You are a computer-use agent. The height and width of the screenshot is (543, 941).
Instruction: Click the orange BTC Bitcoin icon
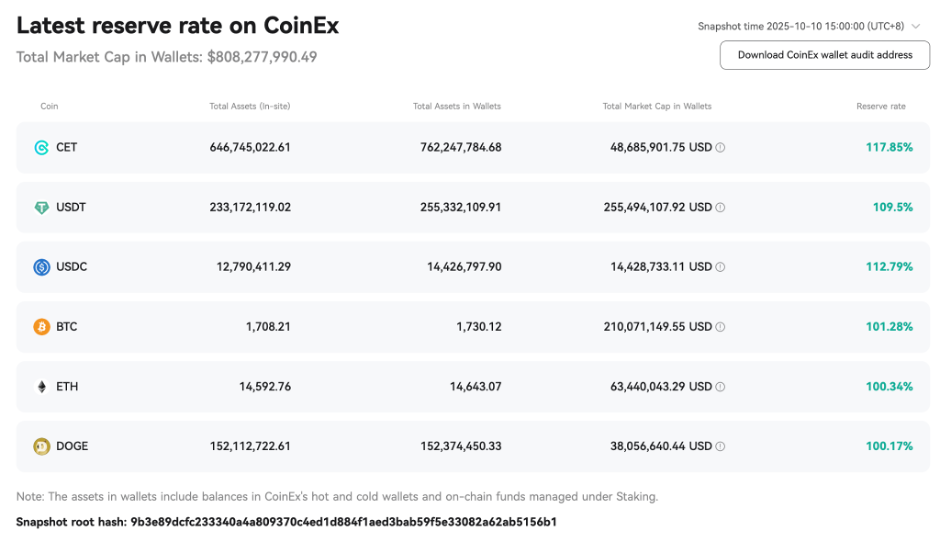click(x=42, y=327)
